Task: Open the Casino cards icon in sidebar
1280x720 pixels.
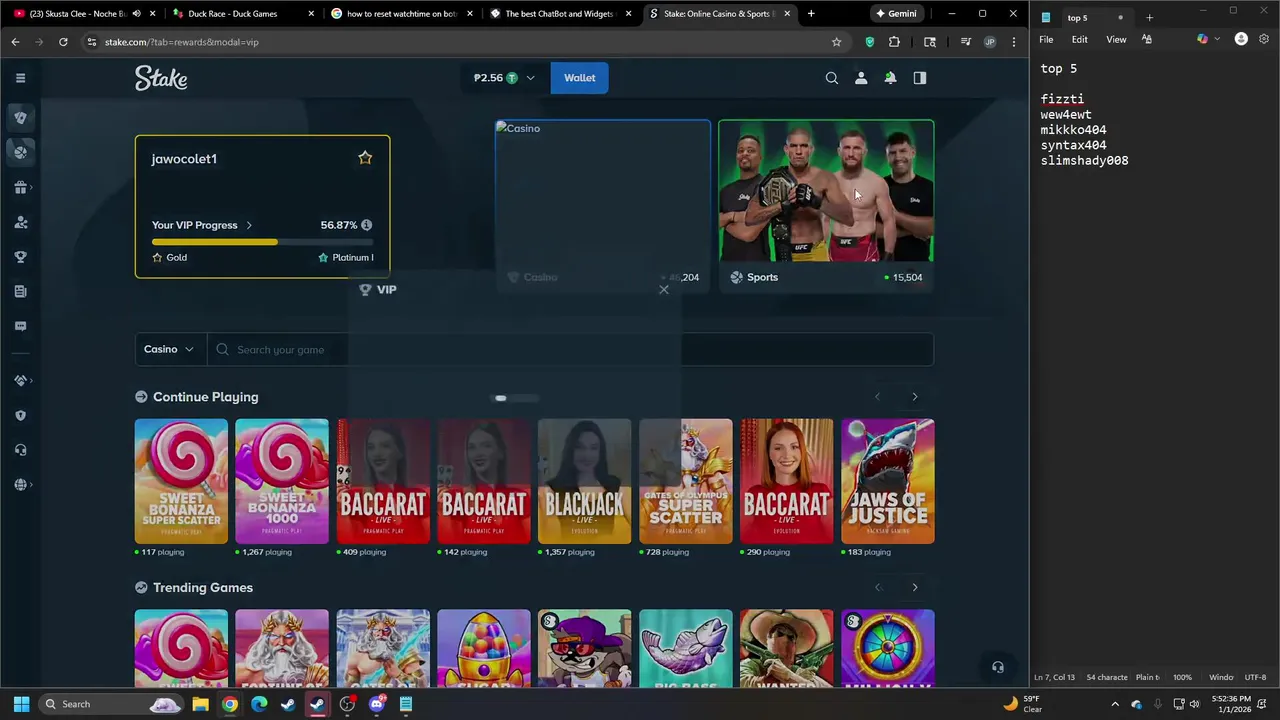Action: (20, 117)
